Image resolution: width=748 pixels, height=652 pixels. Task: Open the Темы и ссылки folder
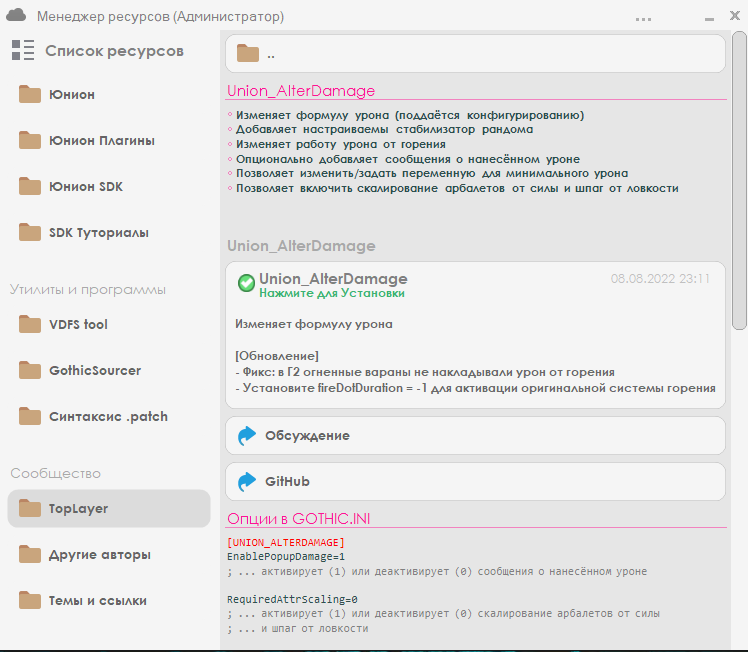(x=109, y=600)
